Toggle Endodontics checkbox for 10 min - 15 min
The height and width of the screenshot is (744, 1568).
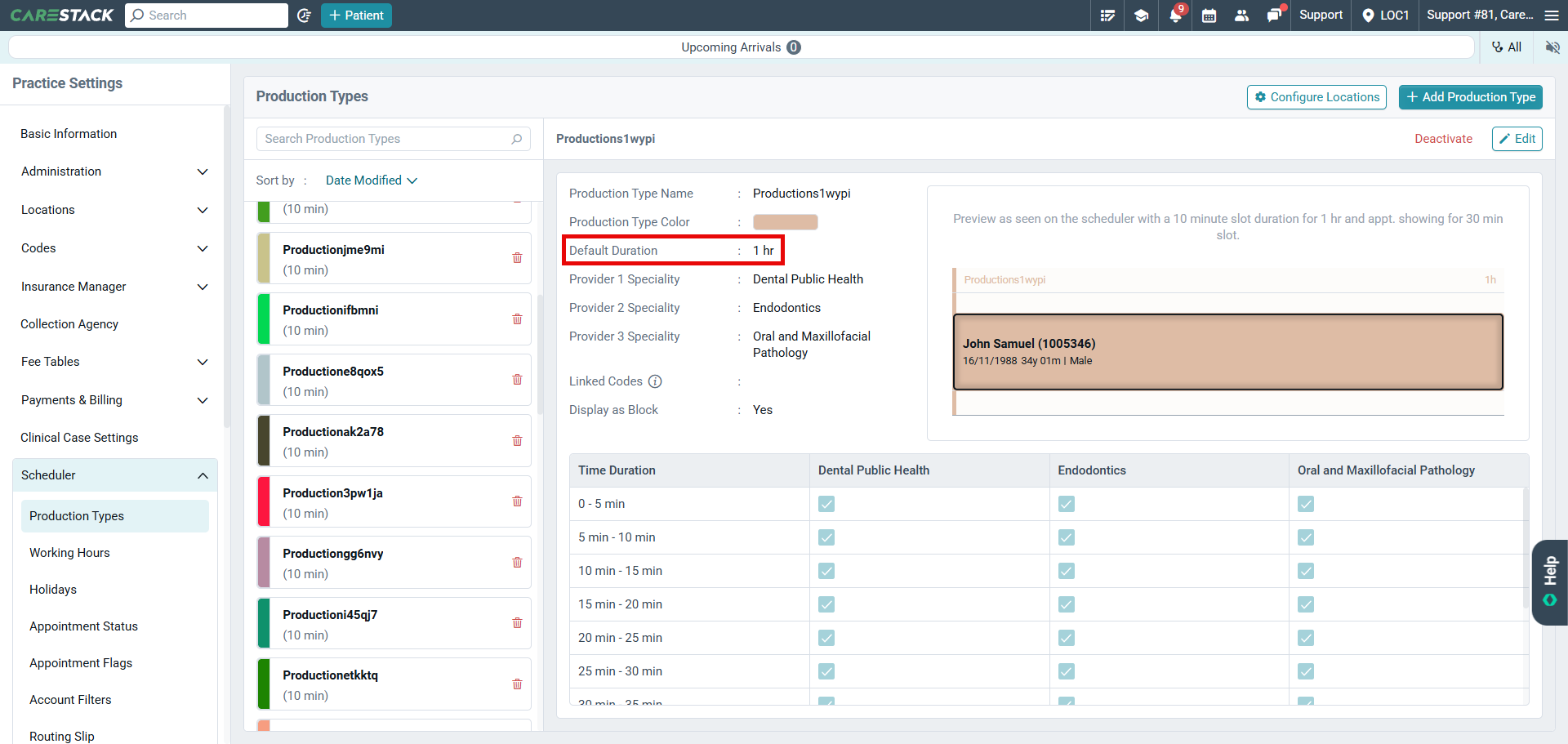pyautogui.click(x=1067, y=571)
